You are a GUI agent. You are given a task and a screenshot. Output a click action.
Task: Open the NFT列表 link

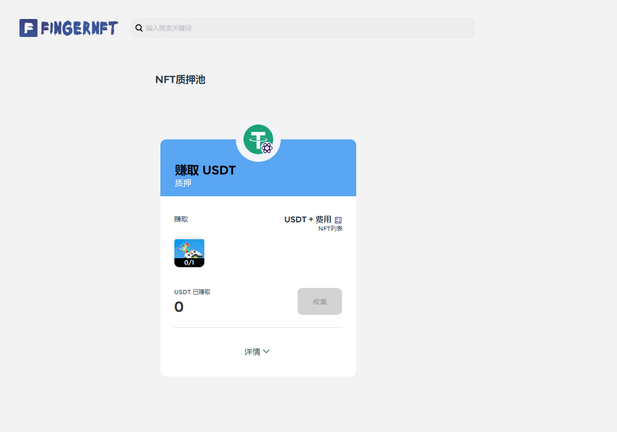(330, 229)
